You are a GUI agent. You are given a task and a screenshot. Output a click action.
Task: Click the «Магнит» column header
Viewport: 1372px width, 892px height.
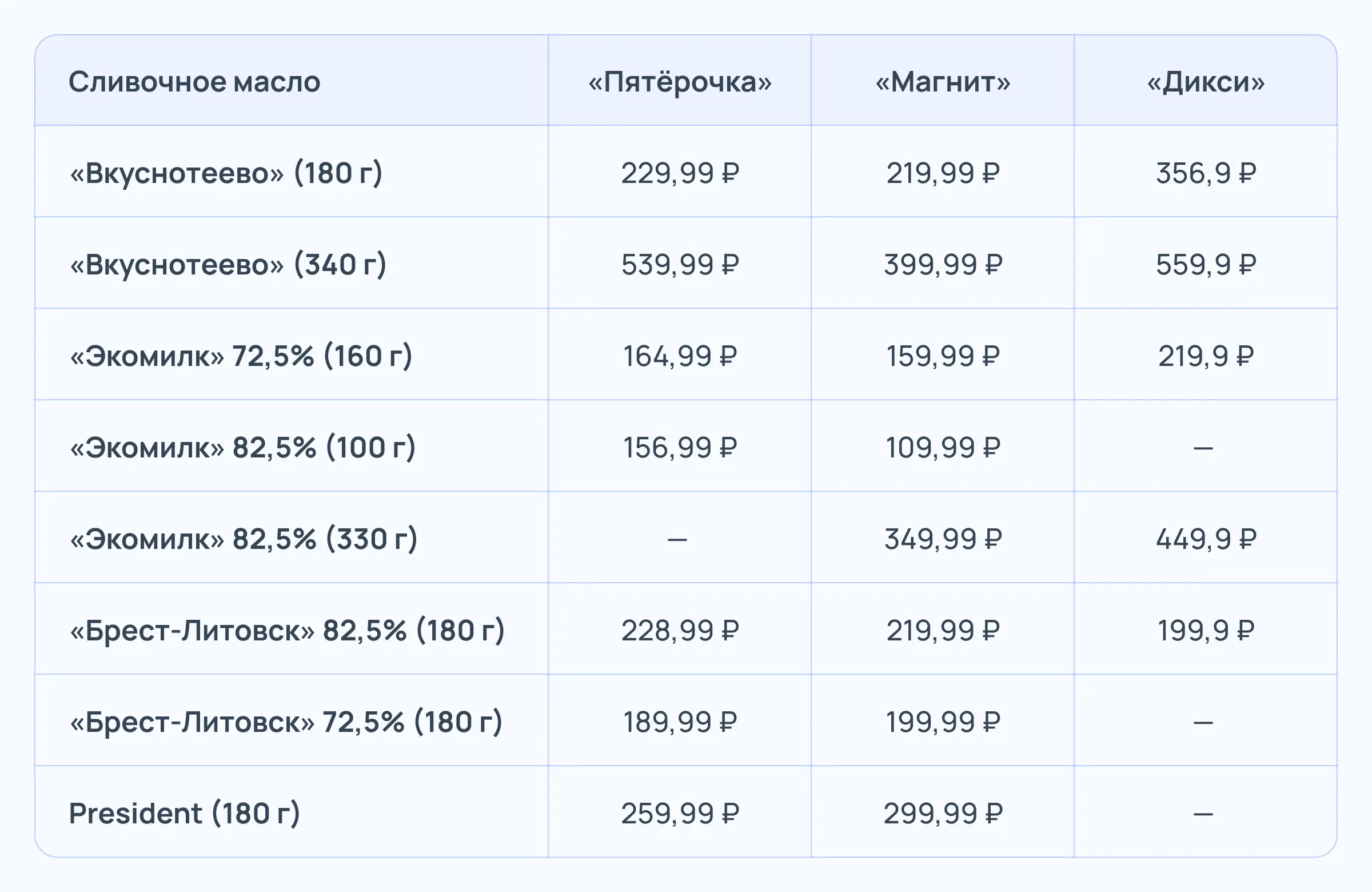[x=943, y=82]
